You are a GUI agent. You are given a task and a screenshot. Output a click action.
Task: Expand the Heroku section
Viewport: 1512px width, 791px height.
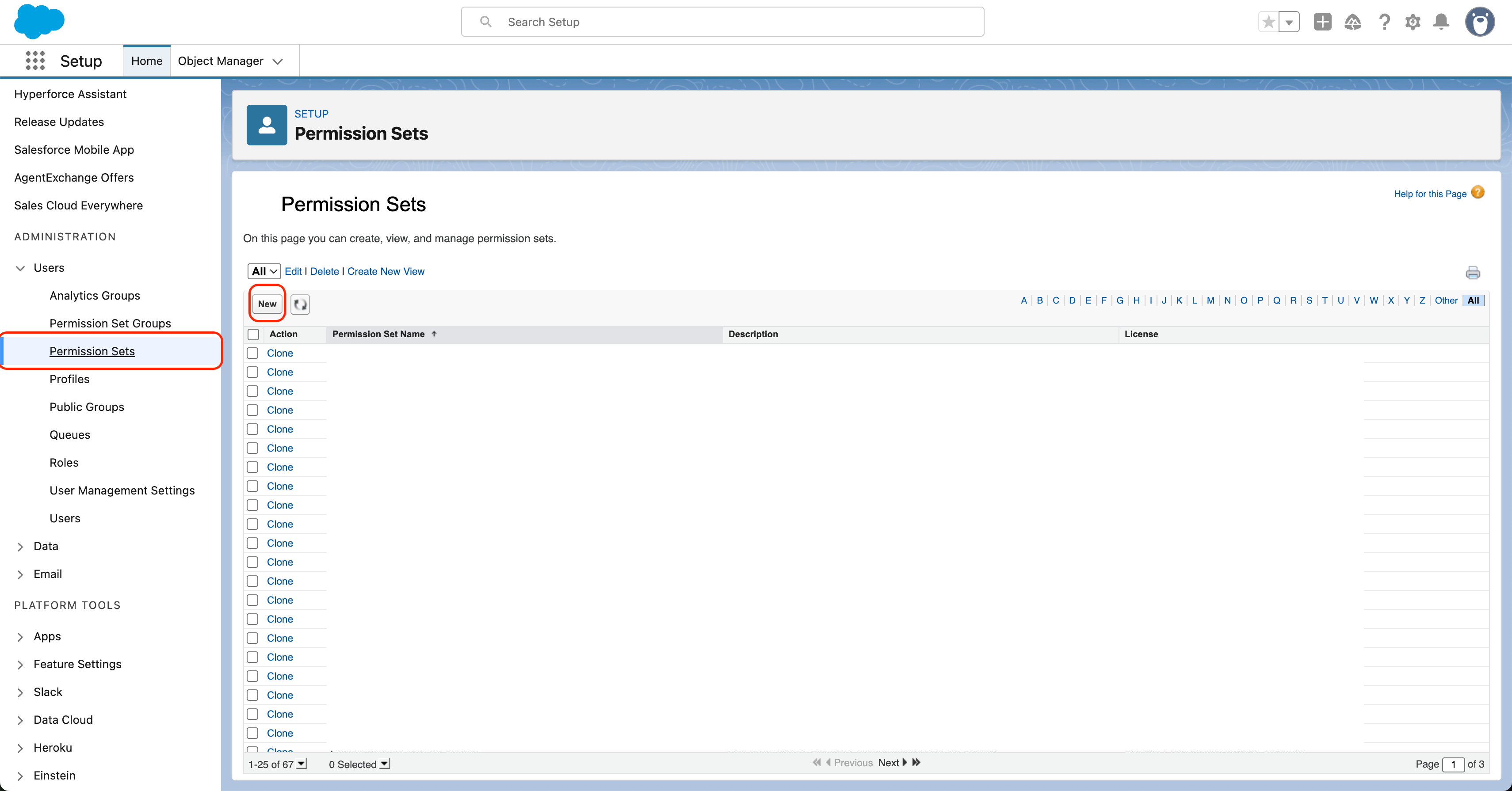pyautogui.click(x=20, y=748)
